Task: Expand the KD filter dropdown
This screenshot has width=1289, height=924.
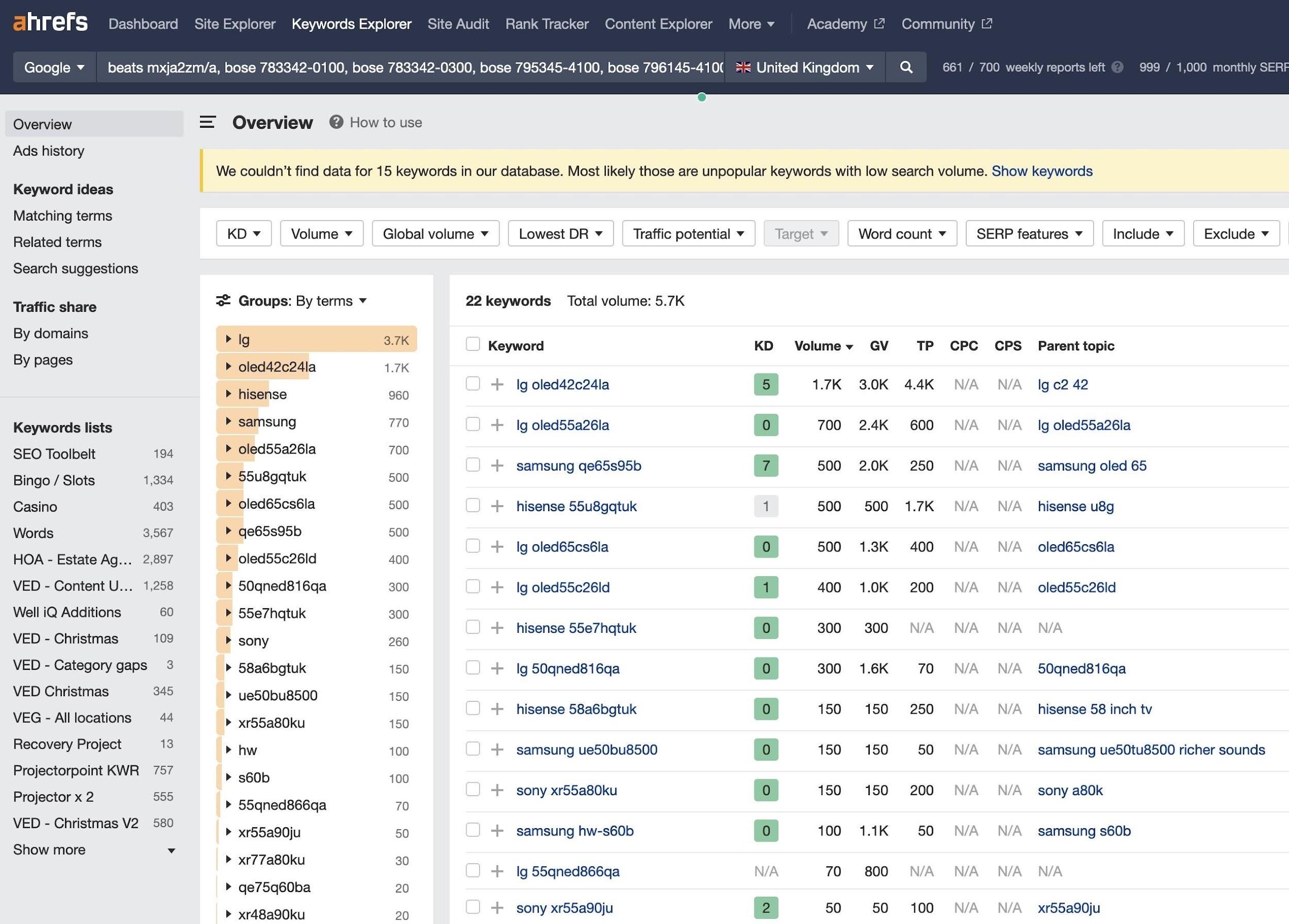Action: pyautogui.click(x=242, y=232)
